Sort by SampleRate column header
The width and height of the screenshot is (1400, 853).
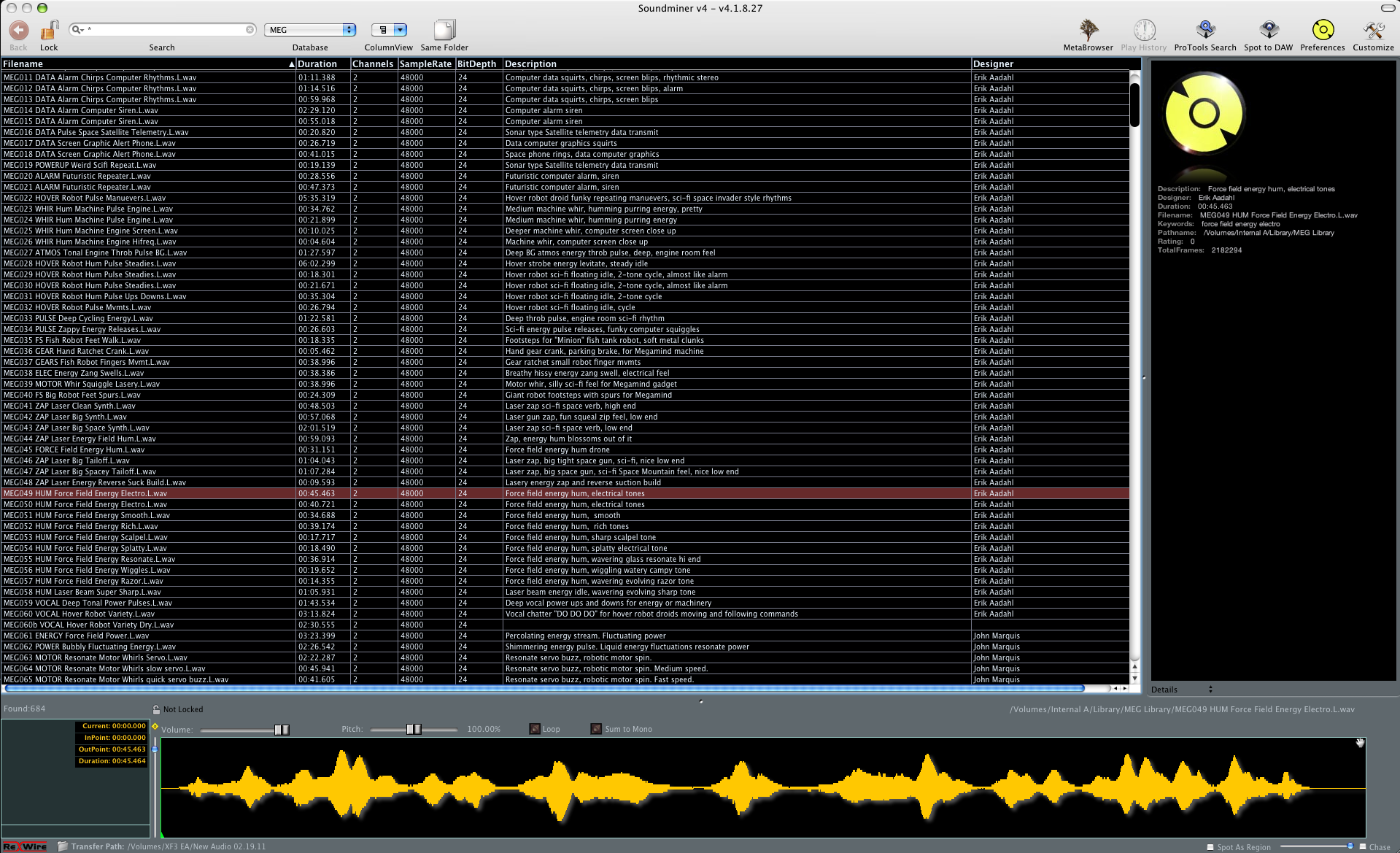click(x=426, y=64)
